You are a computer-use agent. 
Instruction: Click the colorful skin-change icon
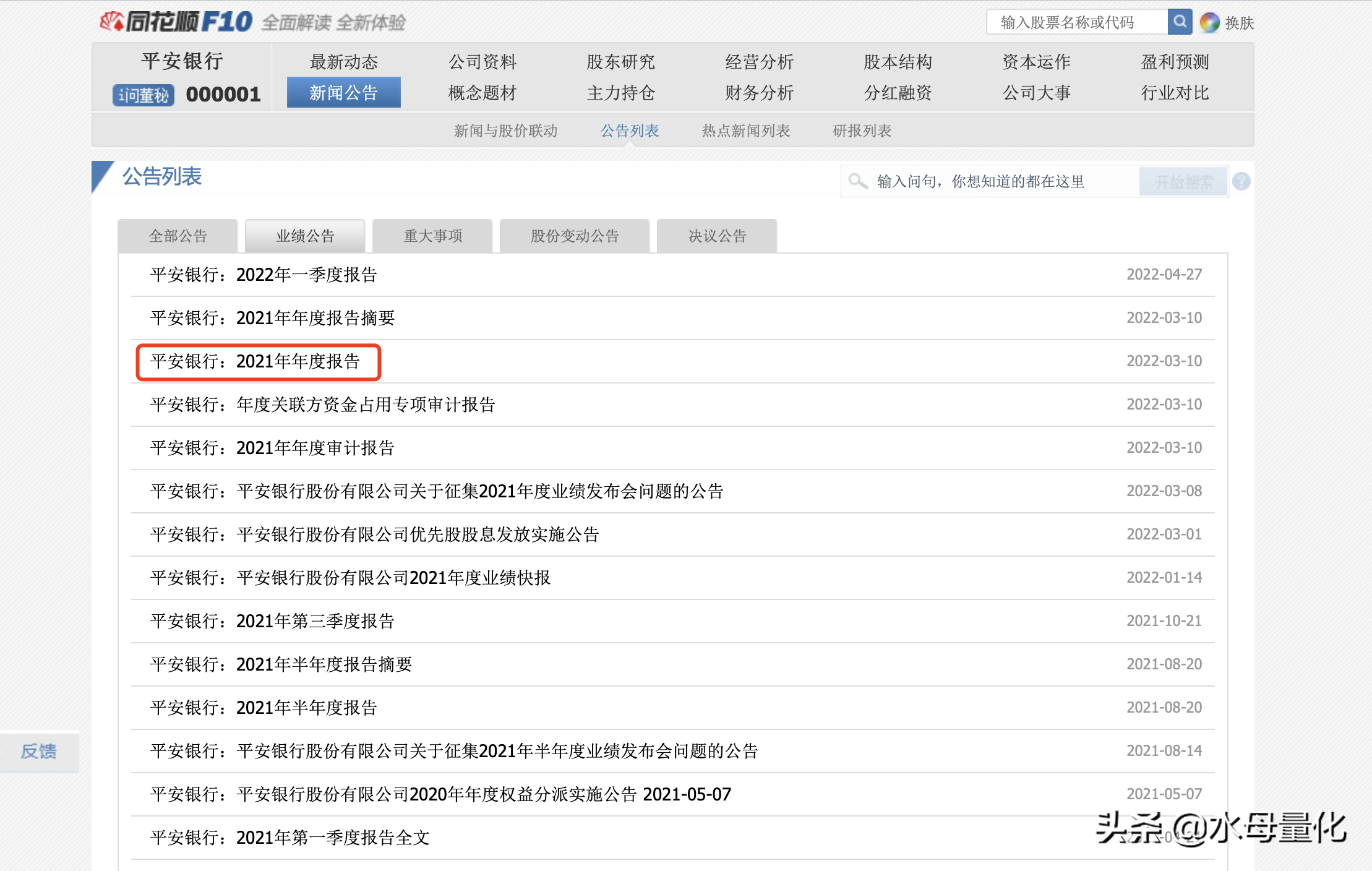click(1209, 23)
